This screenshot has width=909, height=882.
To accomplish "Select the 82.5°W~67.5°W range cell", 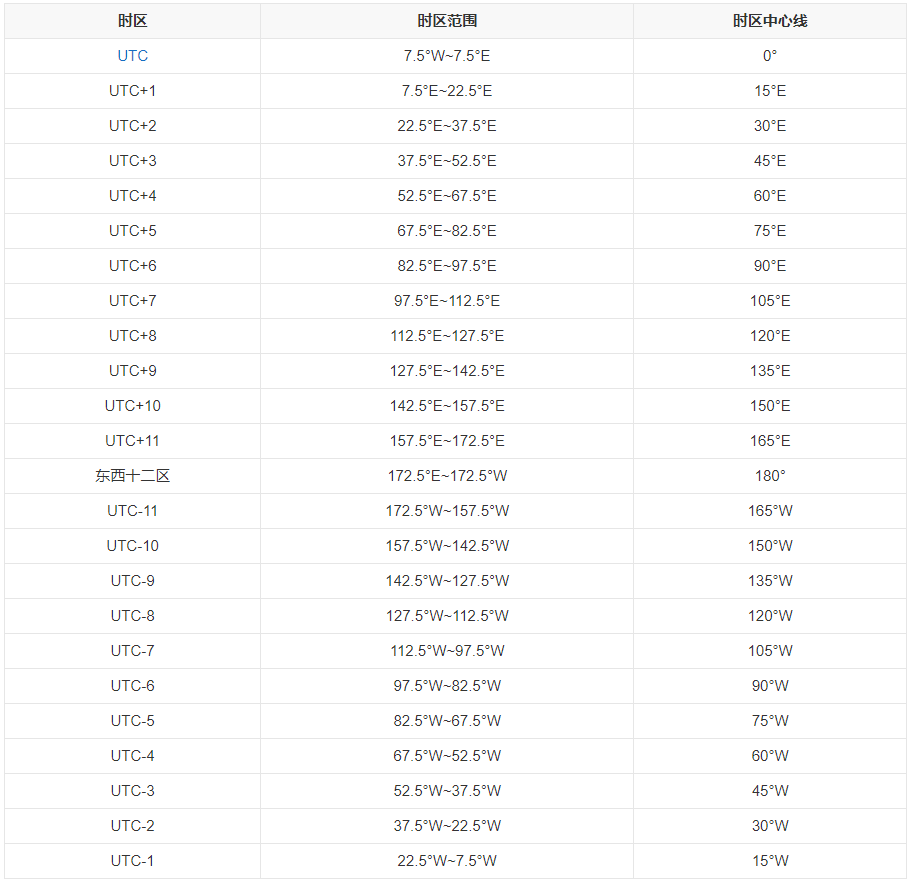I will tap(447, 721).
